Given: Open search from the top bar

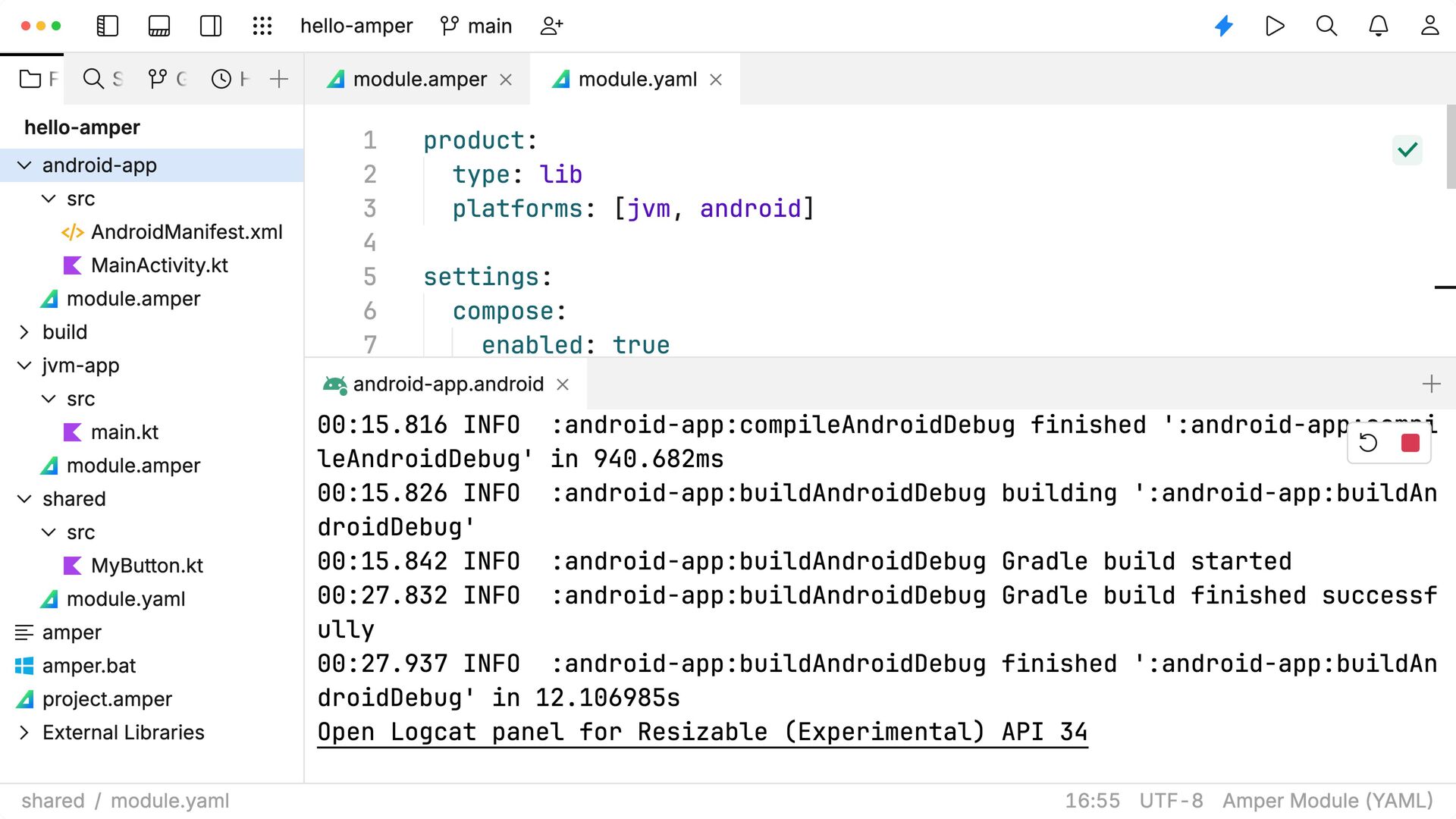Looking at the screenshot, I should 1327,26.
